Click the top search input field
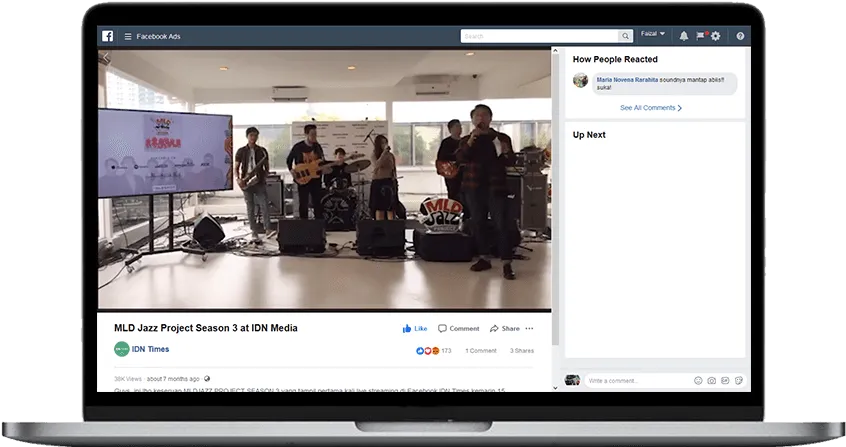The image size is (846, 447). [539, 36]
